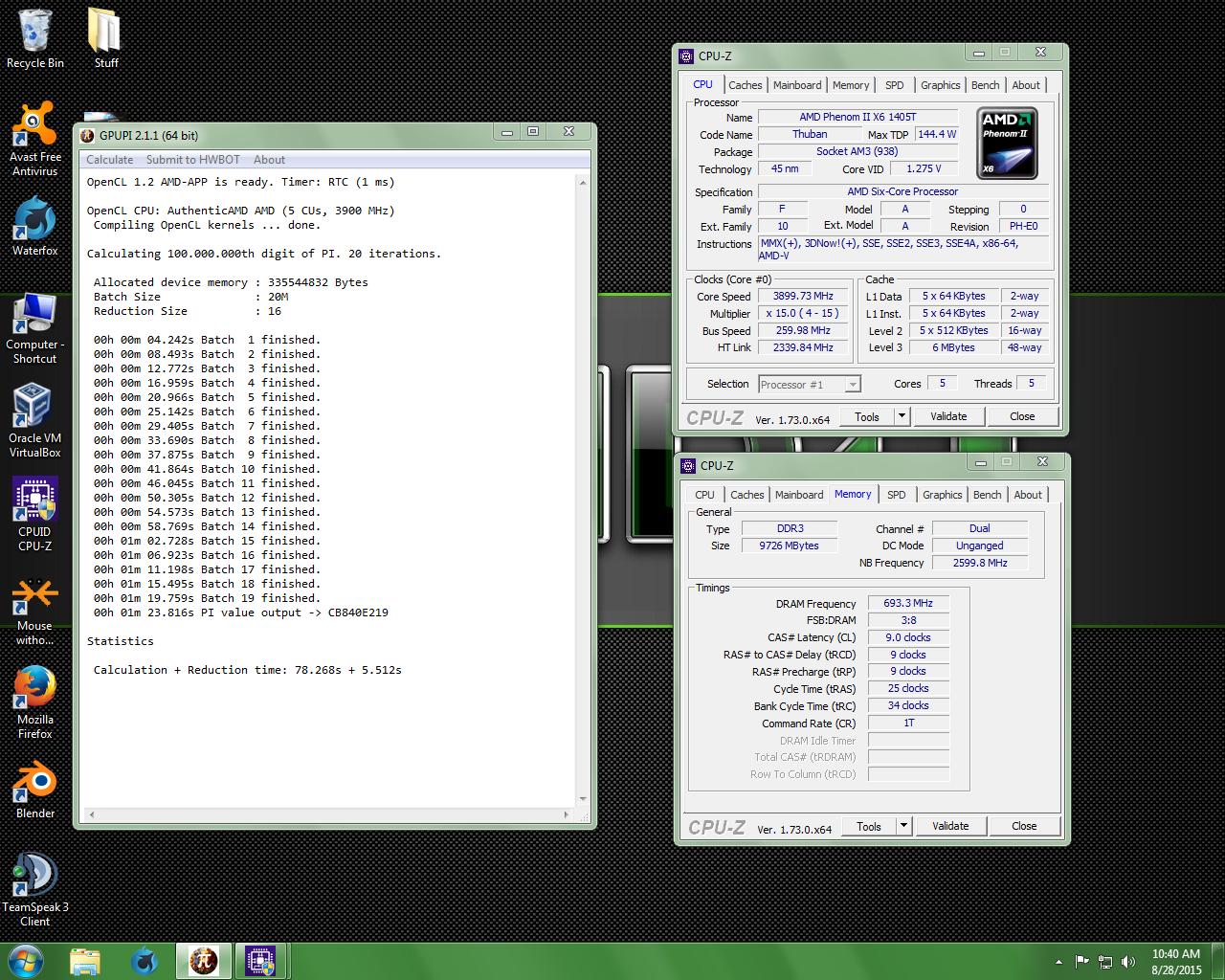Click the network tray icon
The height and width of the screenshot is (980, 1225).
click(x=1105, y=962)
